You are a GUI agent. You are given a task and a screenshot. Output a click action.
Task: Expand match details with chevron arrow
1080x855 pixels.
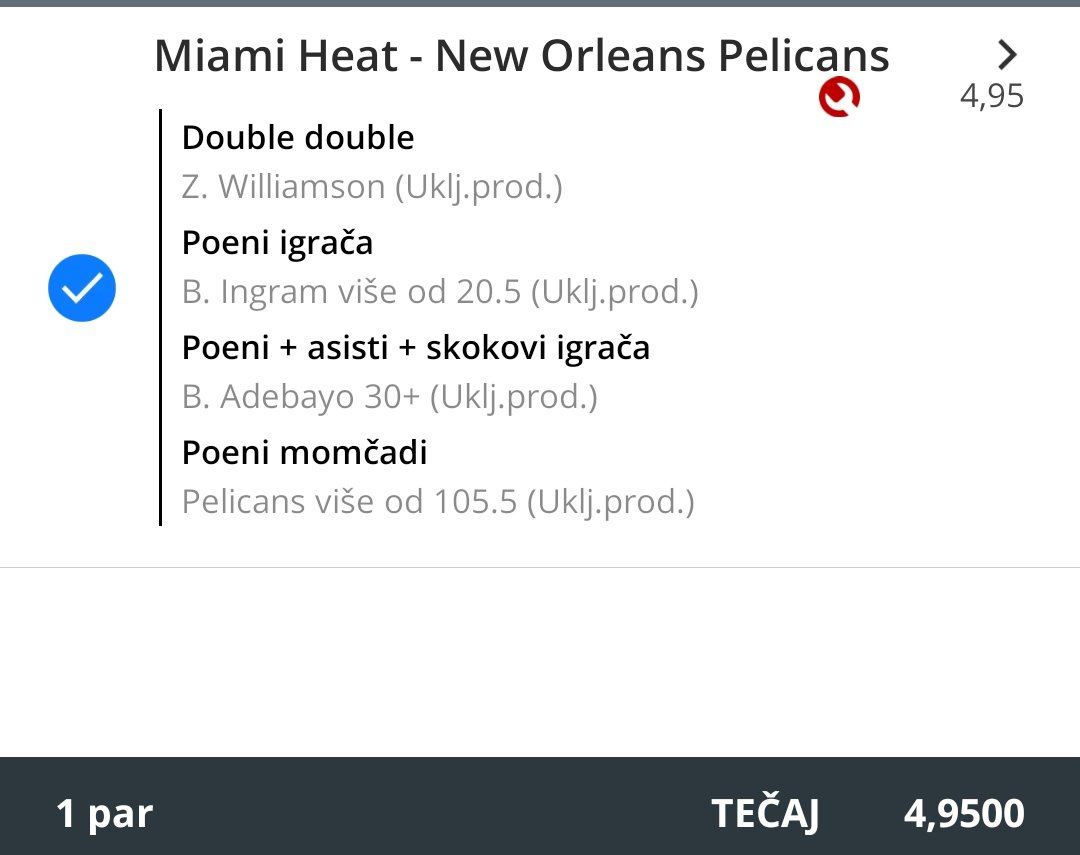1007,54
